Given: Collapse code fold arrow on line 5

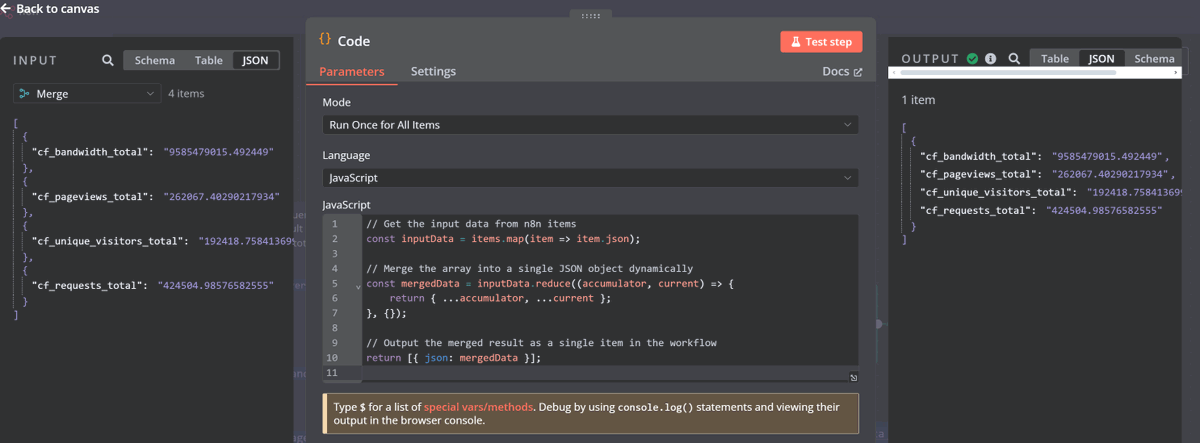Looking at the screenshot, I should click(358, 285).
